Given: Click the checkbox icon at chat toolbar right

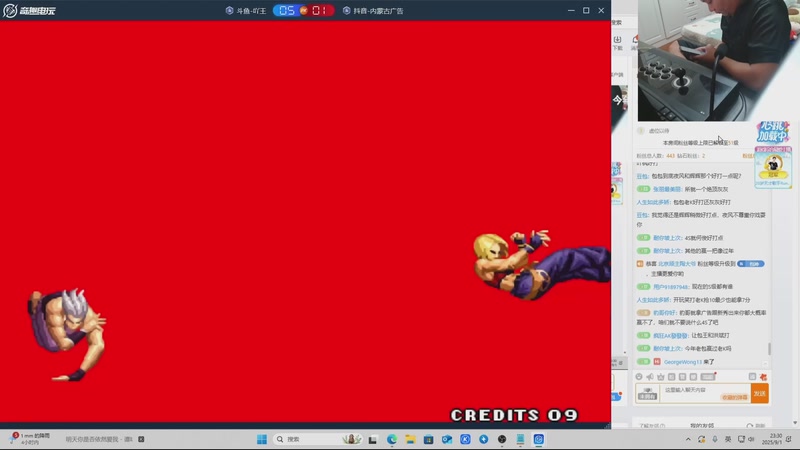Looking at the screenshot, I should [752, 377].
